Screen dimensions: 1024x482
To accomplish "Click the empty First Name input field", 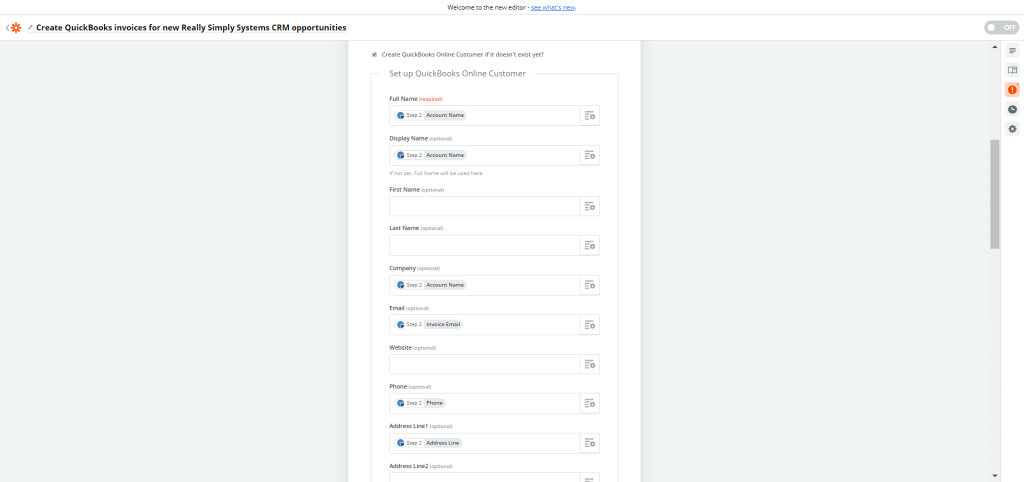I will pyautogui.click(x=485, y=206).
